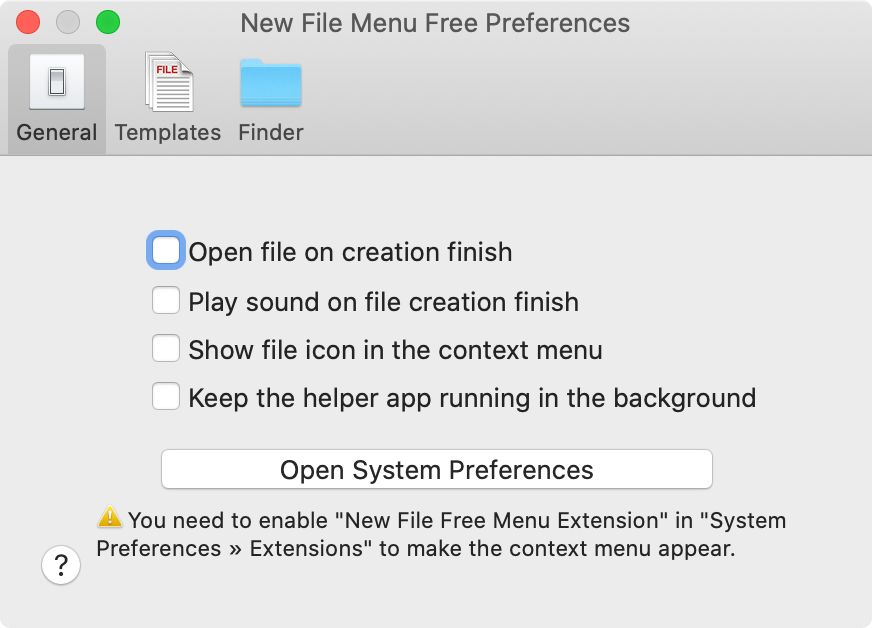Open help via the circled question mark

(61, 565)
